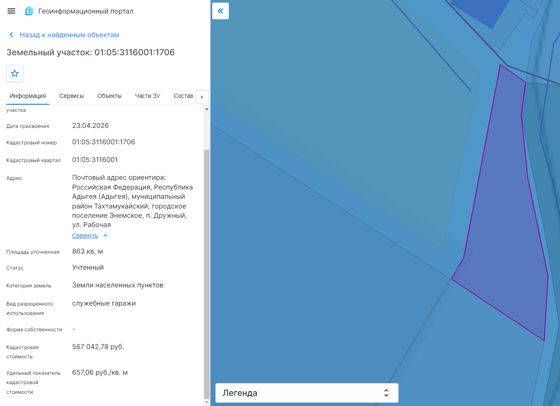Go back via Назад к найденным объектам
The image size is (560, 406).
69,35
